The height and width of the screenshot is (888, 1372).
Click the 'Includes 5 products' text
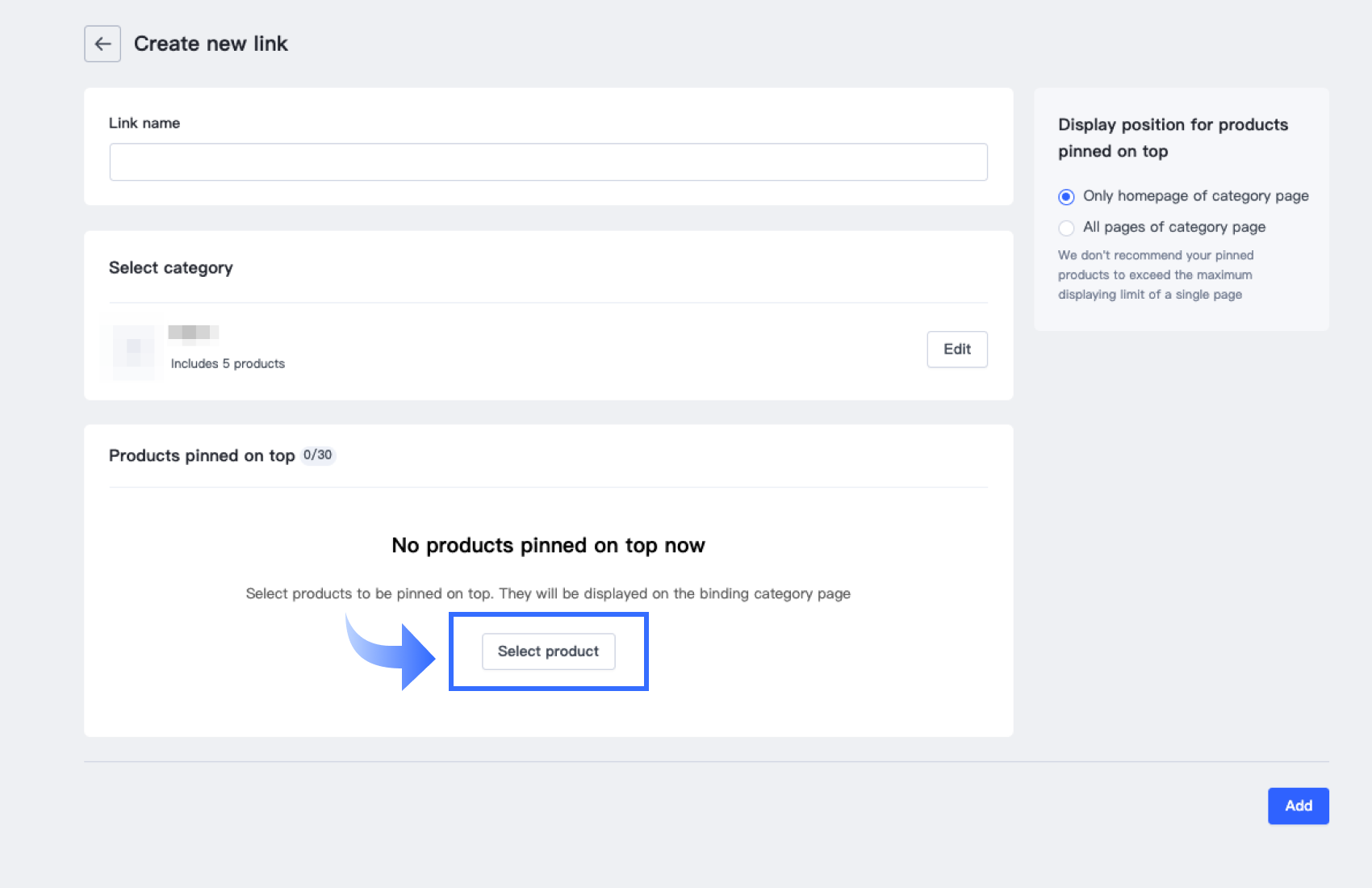[x=228, y=364]
